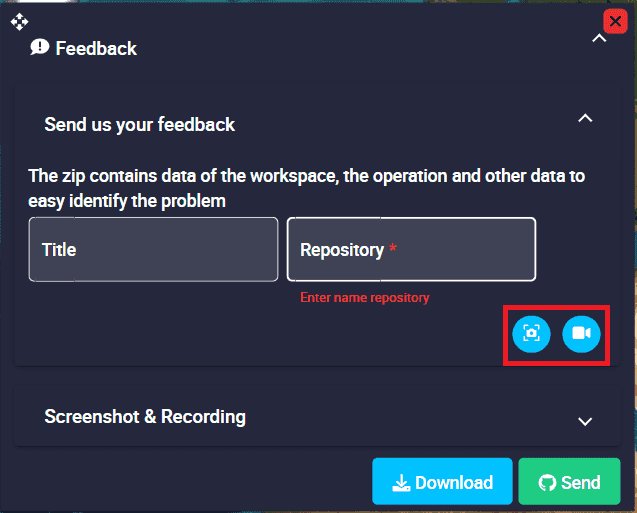Focus the Repository input field

[x=412, y=249]
